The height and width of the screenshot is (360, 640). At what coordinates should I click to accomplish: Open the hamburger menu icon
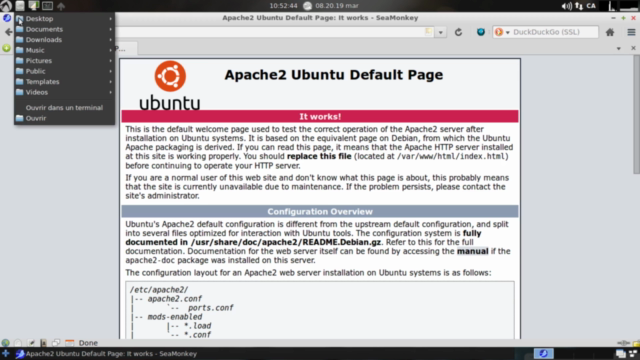coord(631,32)
